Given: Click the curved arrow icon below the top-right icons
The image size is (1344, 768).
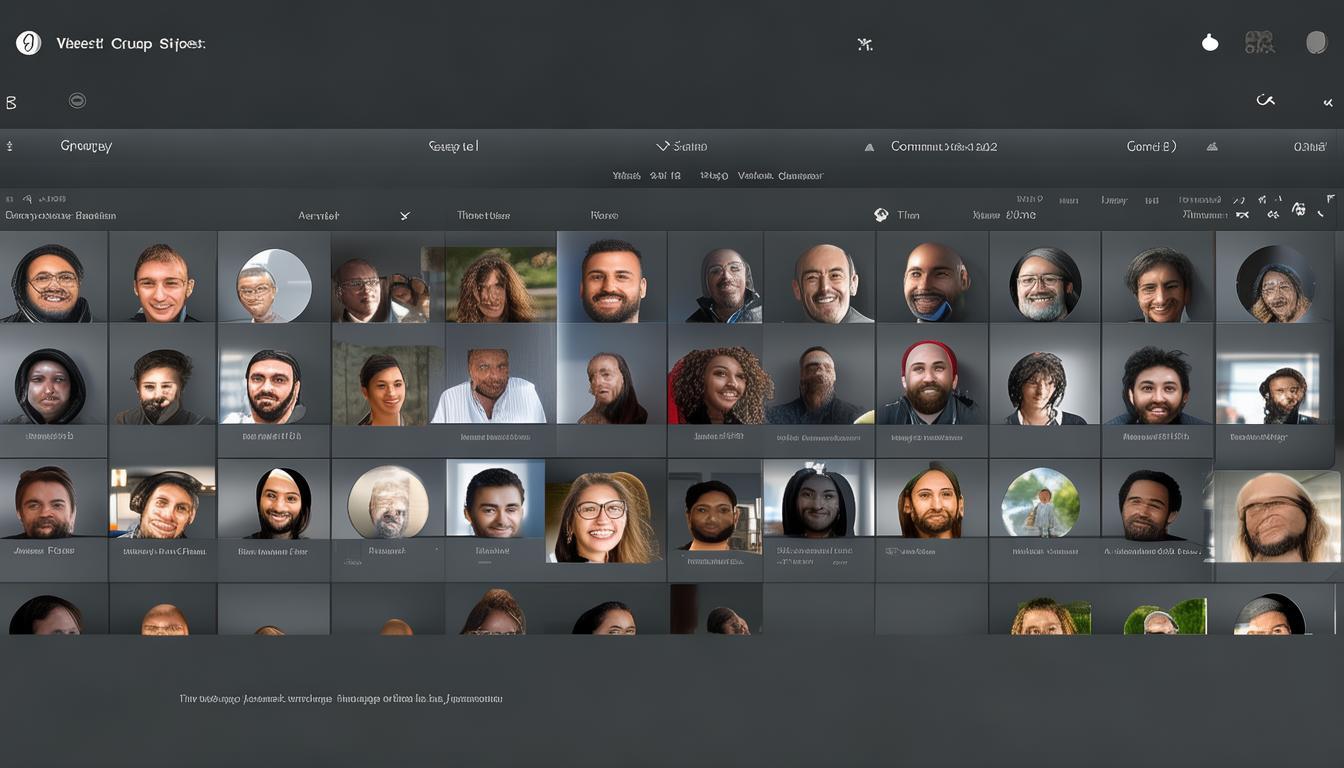Looking at the screenshot, I should 1266,101.
